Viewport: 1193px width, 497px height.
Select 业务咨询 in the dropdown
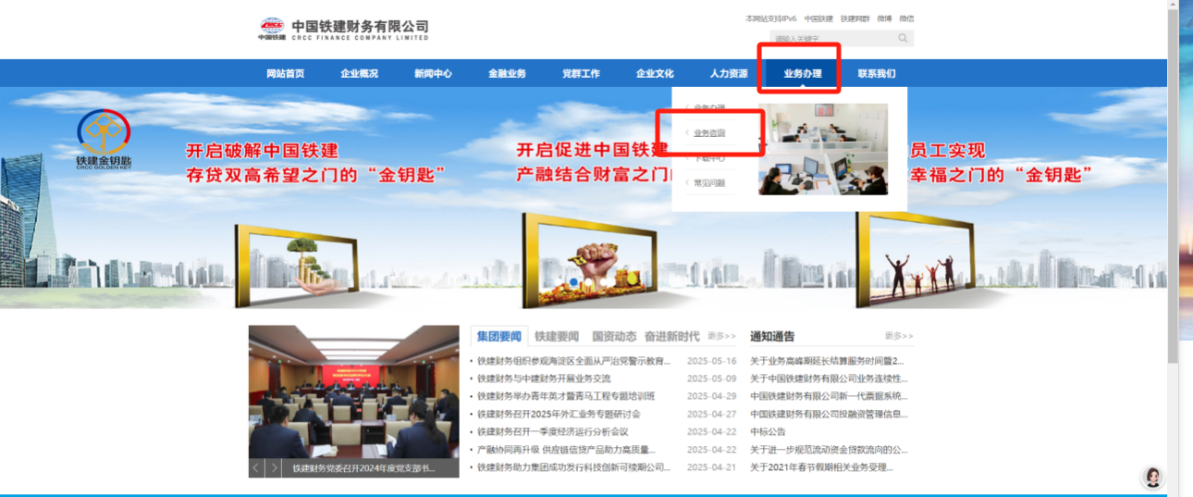(709, 133)
